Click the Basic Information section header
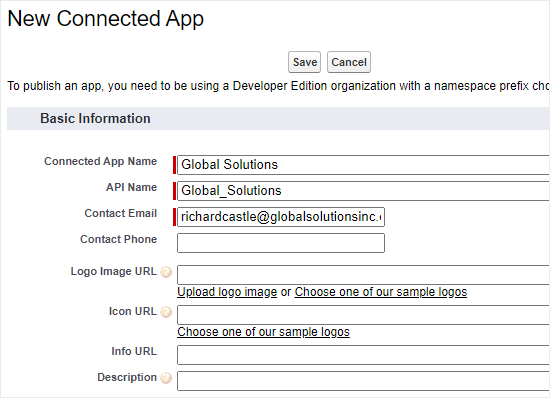Viewport: 550px width, 398px height. pos(95,119)
